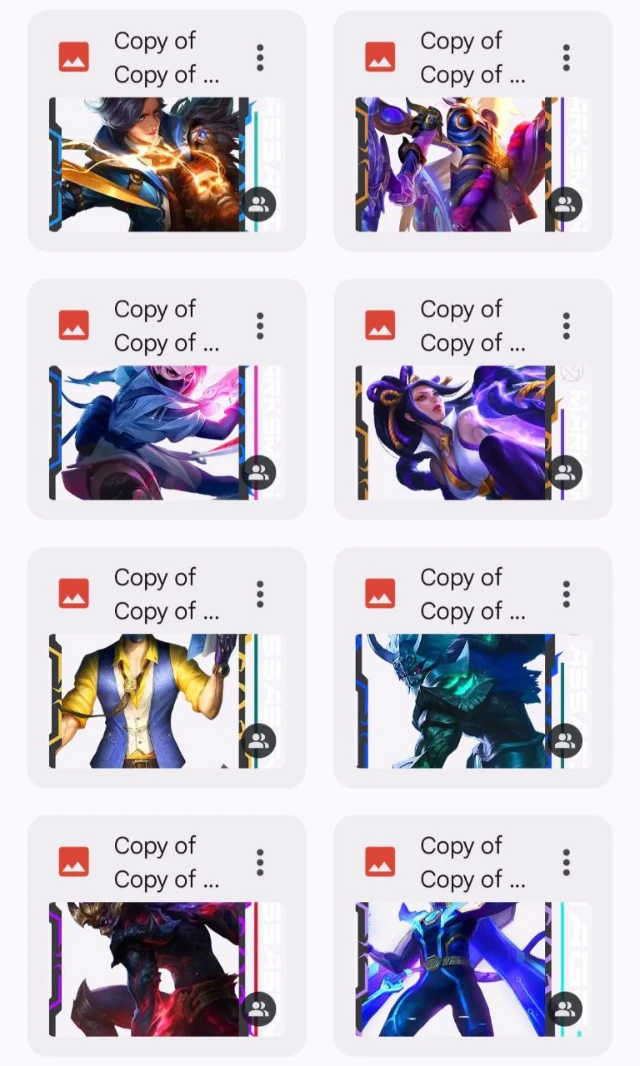Image resolution: width=640 pixels, height=1066 pixels.
Task: Open three-dot menu of yellow-shirt blue-vest man file
Action: point(260,594)
